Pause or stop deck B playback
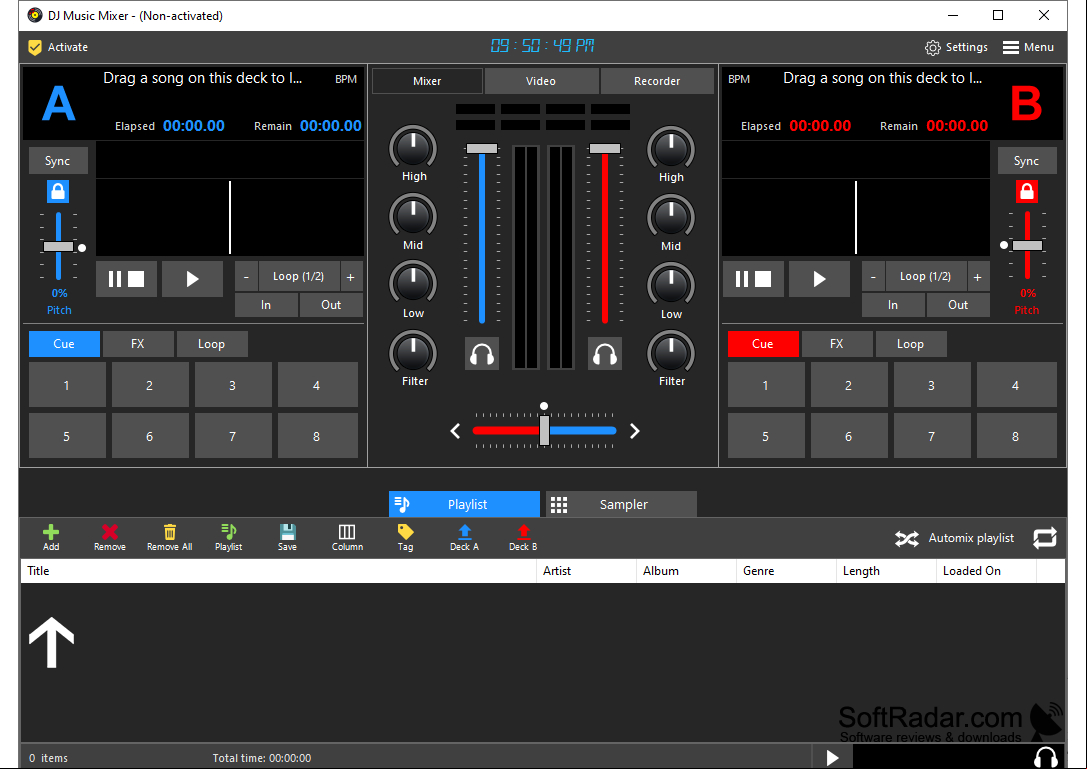 753,279
